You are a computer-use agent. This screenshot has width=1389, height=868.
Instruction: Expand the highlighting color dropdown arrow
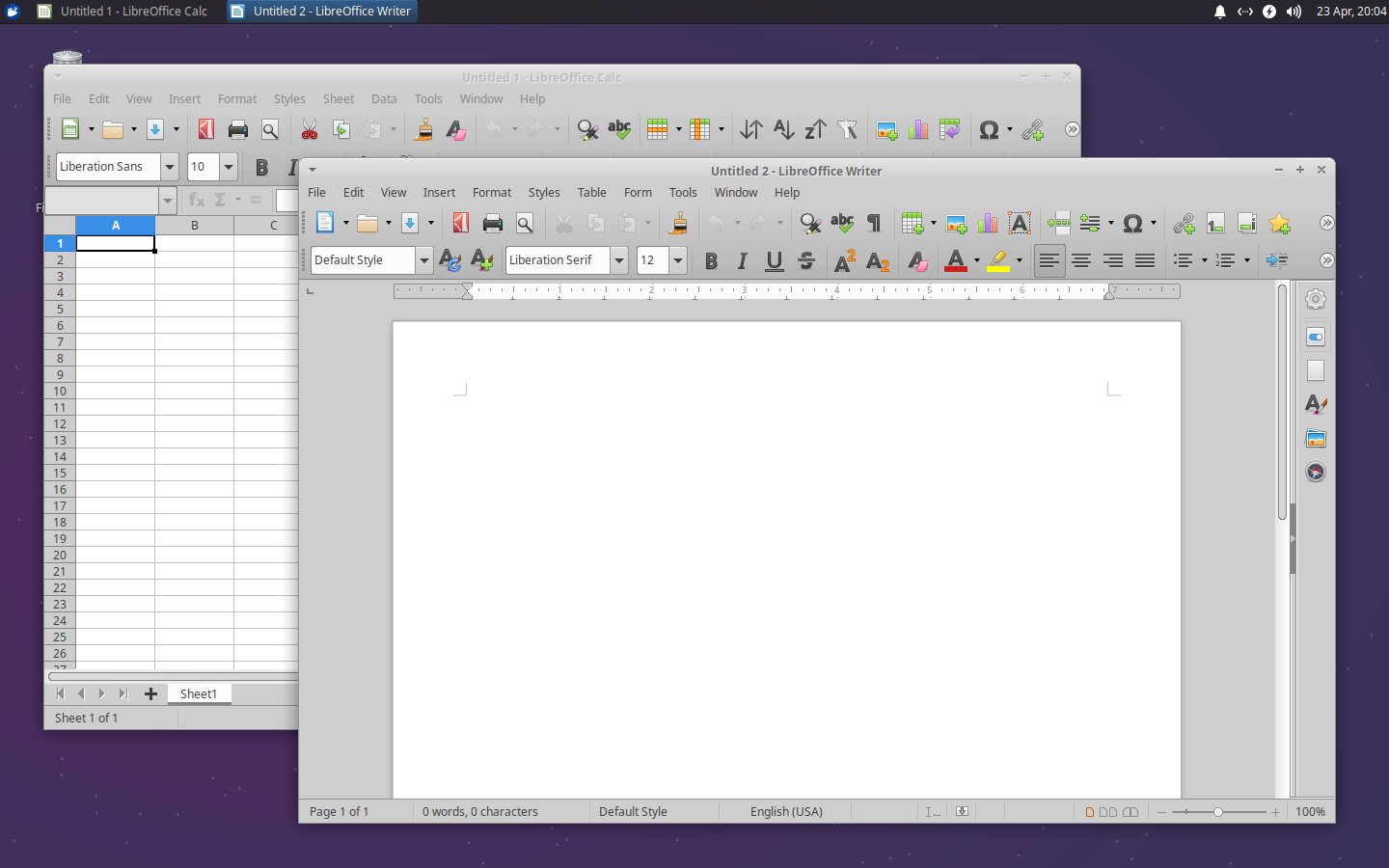point(1019,260)
